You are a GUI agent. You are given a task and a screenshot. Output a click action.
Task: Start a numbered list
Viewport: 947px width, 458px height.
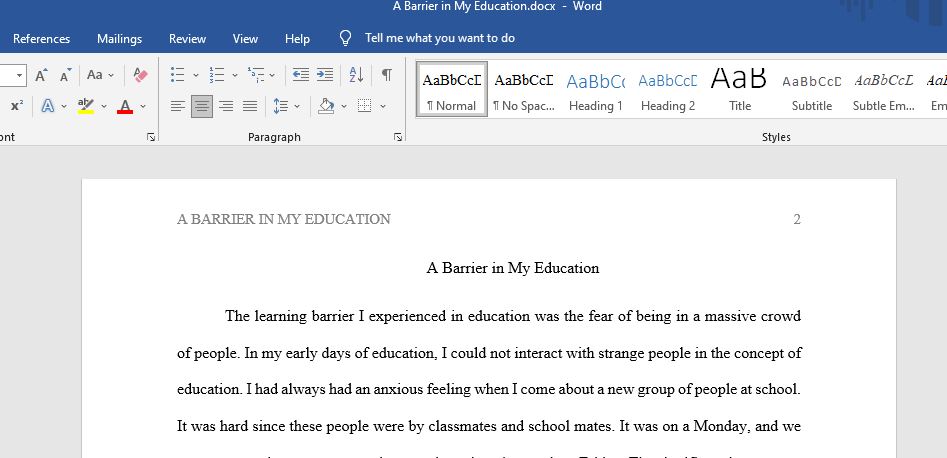pyautogui.click(x=217, y=75)
